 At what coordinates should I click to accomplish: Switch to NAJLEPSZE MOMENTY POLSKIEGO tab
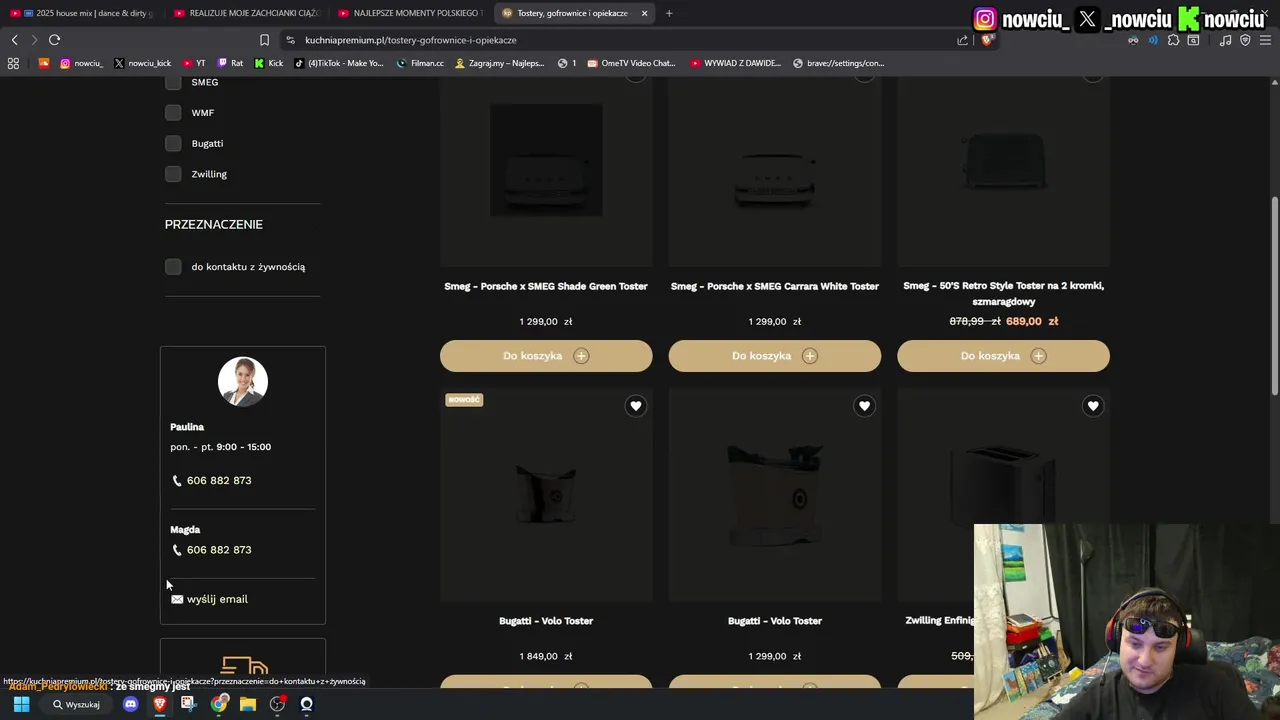click(x=410, y=13)
